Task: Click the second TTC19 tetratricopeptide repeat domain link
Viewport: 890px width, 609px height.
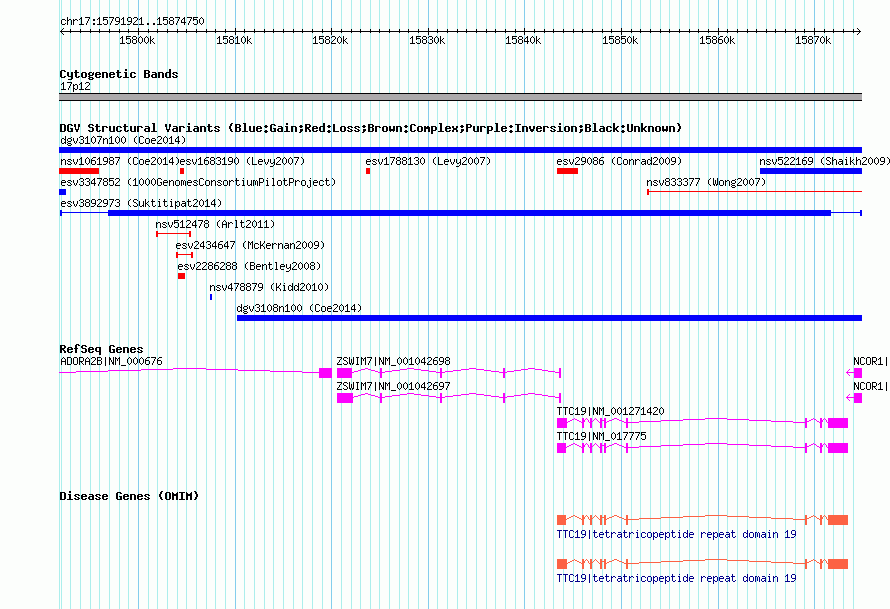Action: click(676, 578)
